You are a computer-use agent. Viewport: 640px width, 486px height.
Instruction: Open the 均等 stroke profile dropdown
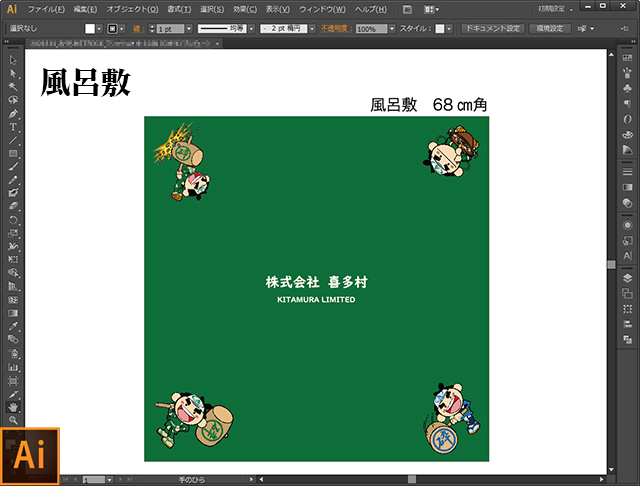[x=251, y=29]
